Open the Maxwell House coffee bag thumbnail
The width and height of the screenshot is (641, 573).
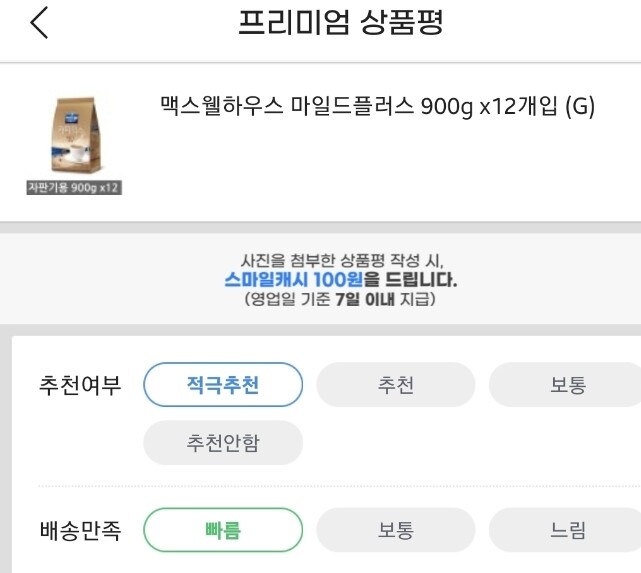coord(75,134)
